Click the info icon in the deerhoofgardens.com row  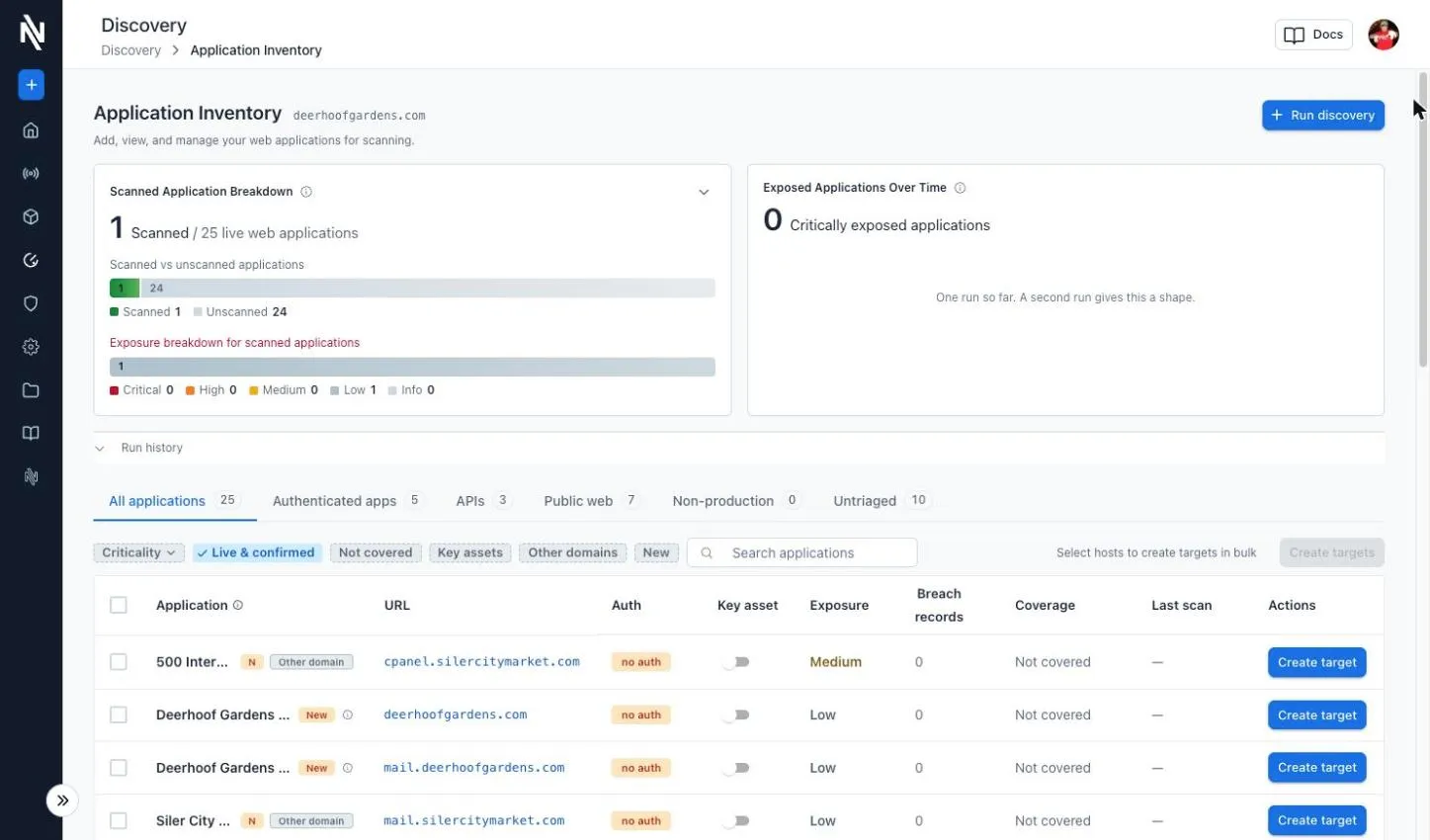pos(348,715)
